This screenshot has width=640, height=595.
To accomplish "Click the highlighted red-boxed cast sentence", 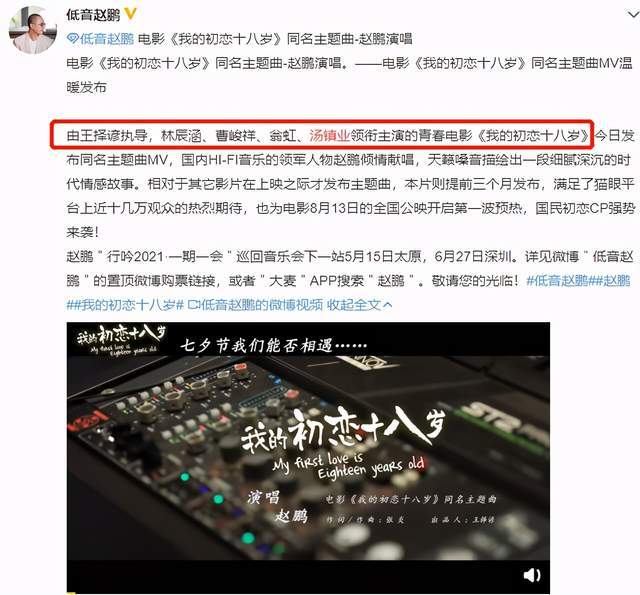I will coord(322,135).
